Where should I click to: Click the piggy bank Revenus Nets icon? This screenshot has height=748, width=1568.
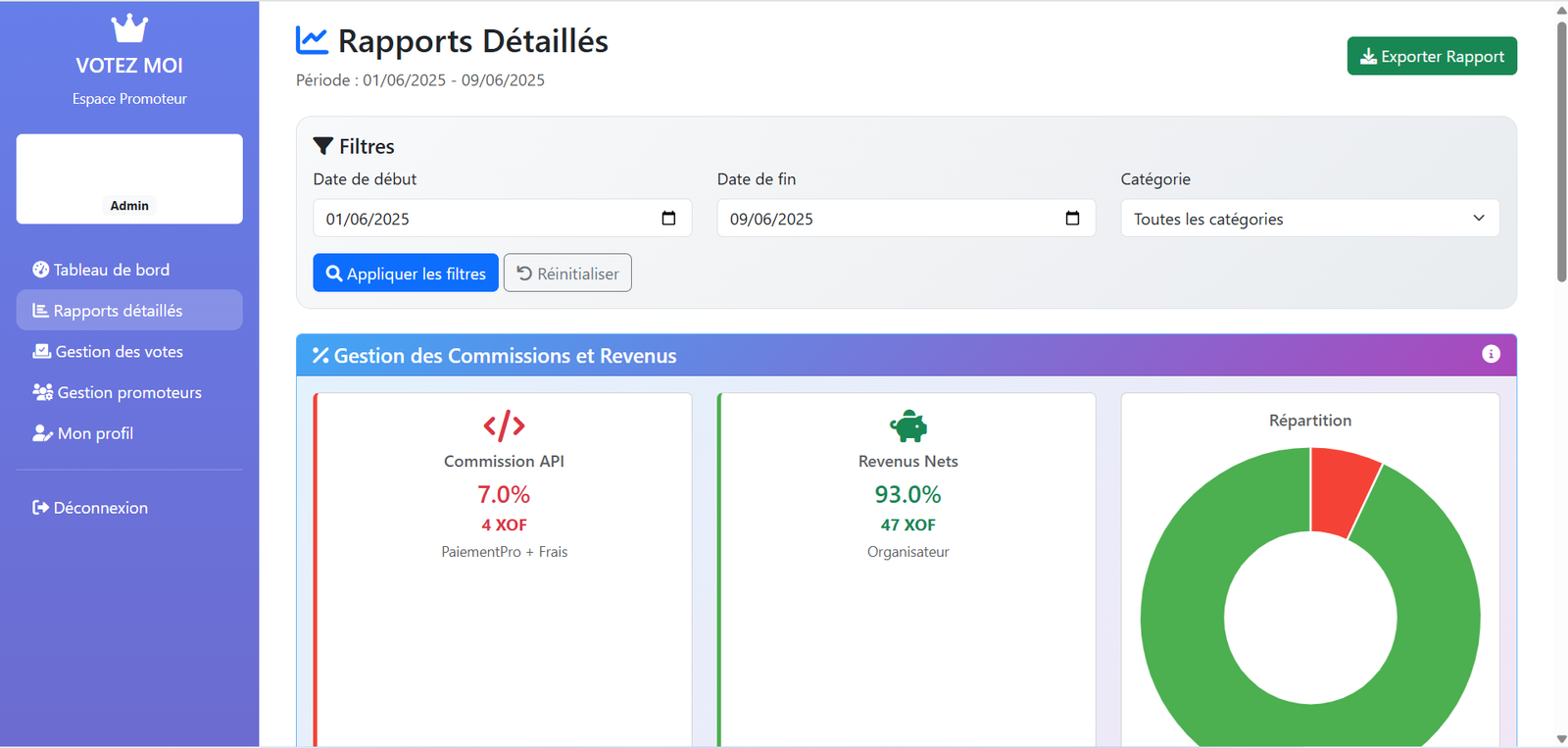pyautogui.click(x=907, y=426)
